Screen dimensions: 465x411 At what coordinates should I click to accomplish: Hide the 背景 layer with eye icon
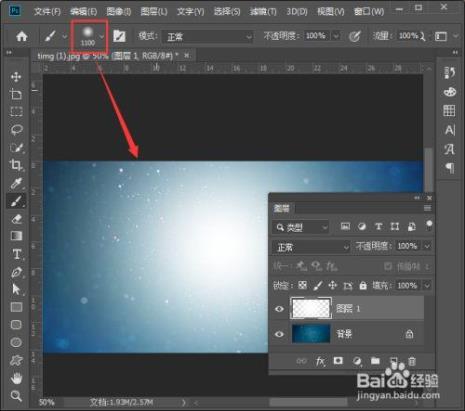pos(279,334)
